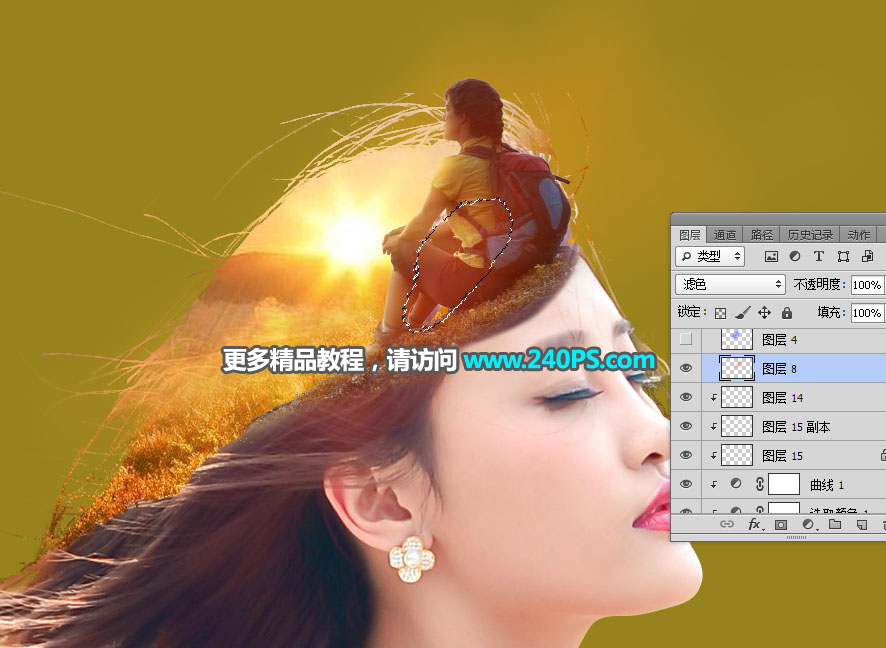
Task: Click the clipping arrow on 曲线 1
Action: click(714, 485)
